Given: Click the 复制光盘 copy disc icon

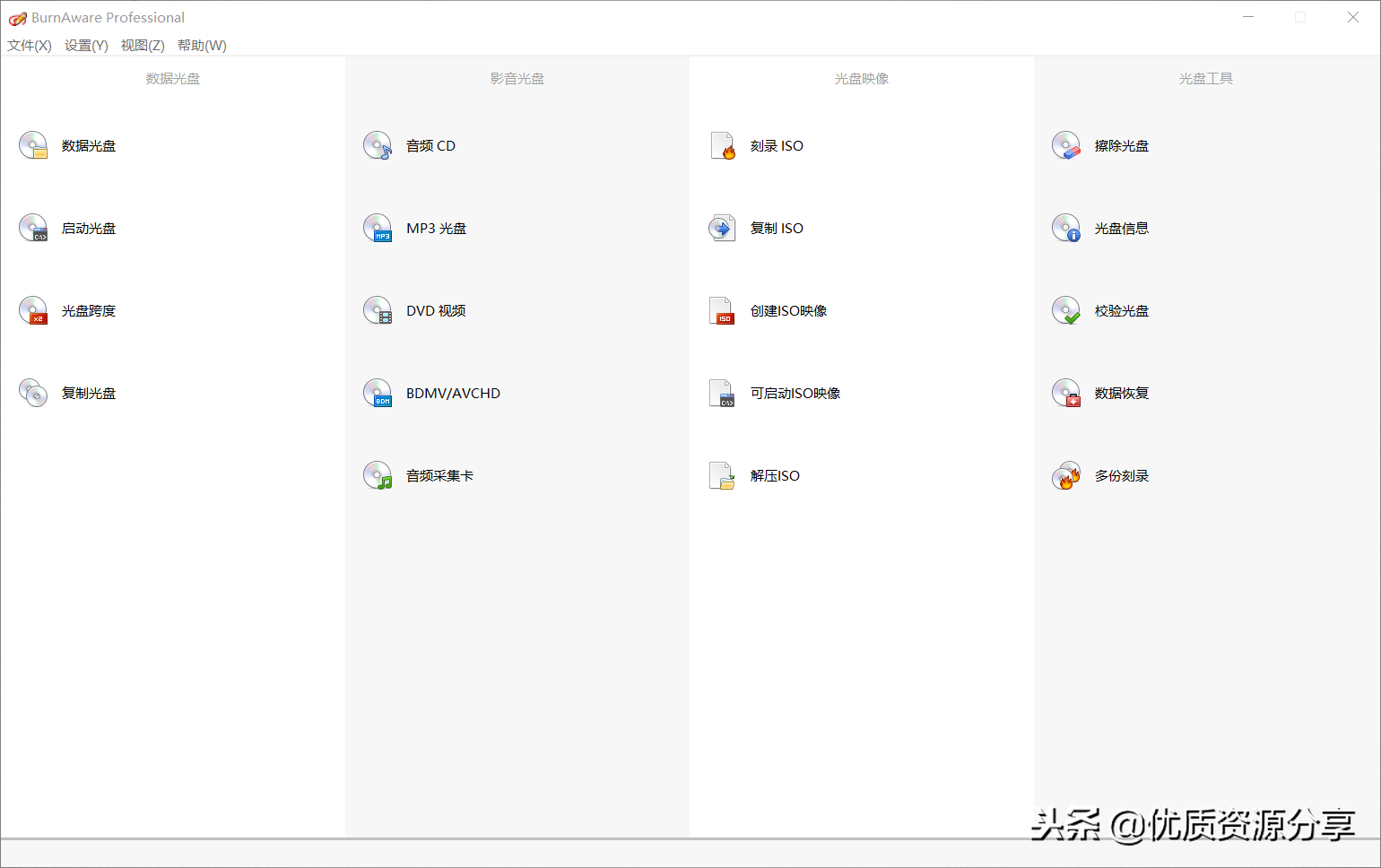Looking at the screenshot, I should pyautogui.click(x=33, y=393).
